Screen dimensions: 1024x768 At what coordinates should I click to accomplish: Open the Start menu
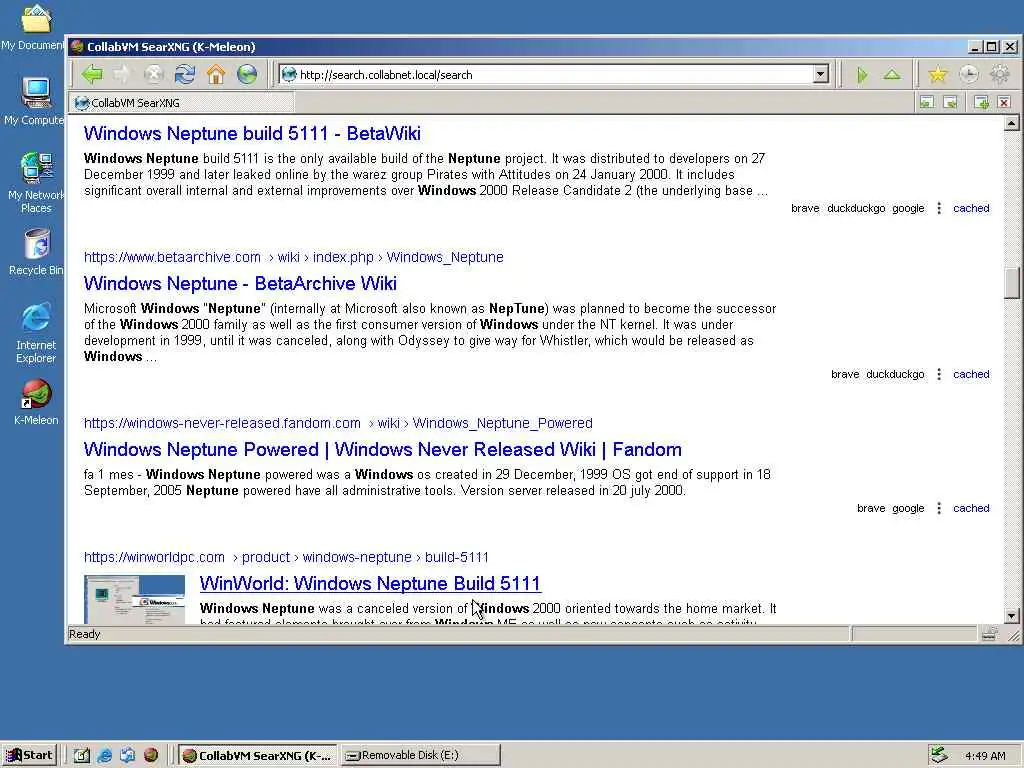29,755
